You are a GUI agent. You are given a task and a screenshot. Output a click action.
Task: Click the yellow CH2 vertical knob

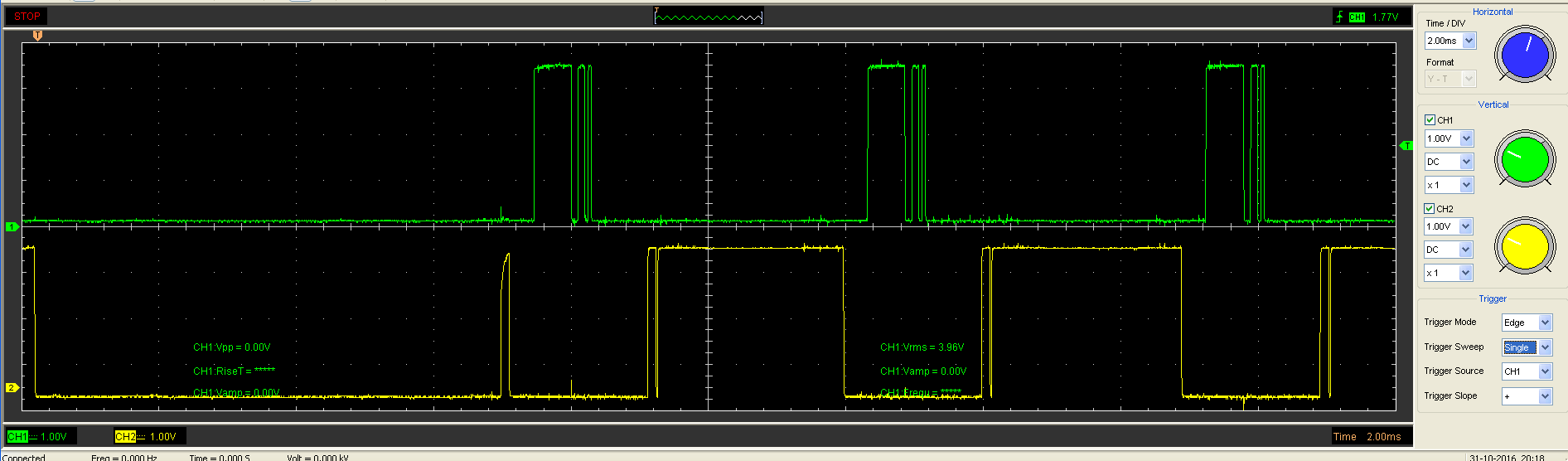[x=1524, y=246]
